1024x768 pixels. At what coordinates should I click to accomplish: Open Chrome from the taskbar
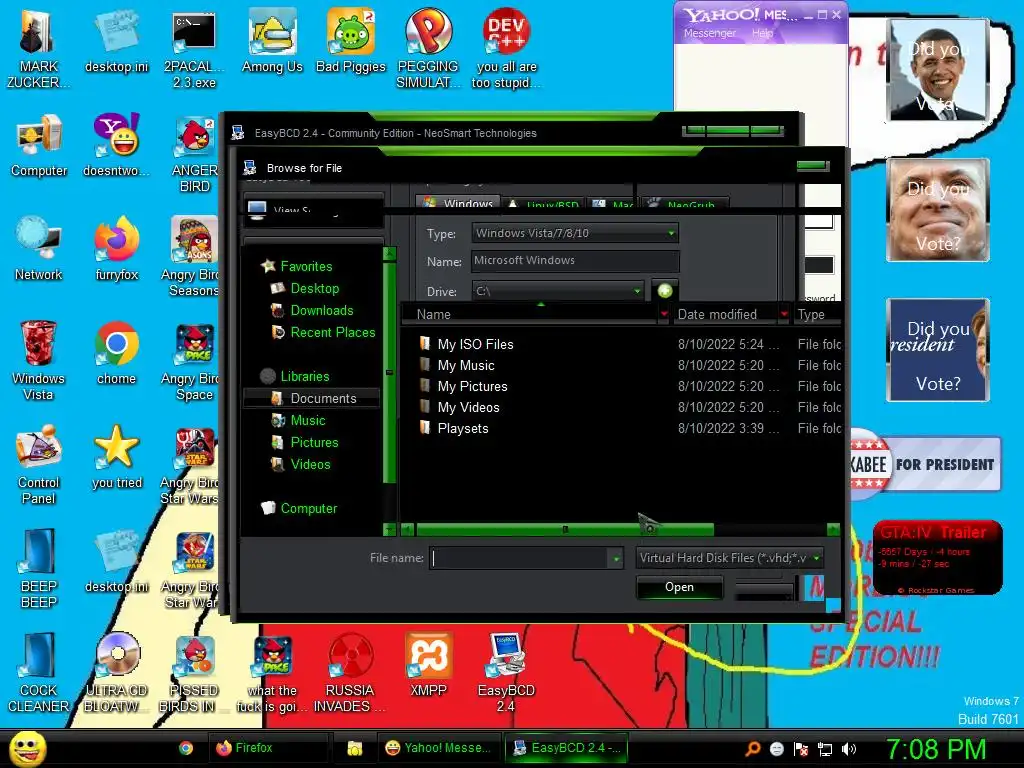[185, 748]
